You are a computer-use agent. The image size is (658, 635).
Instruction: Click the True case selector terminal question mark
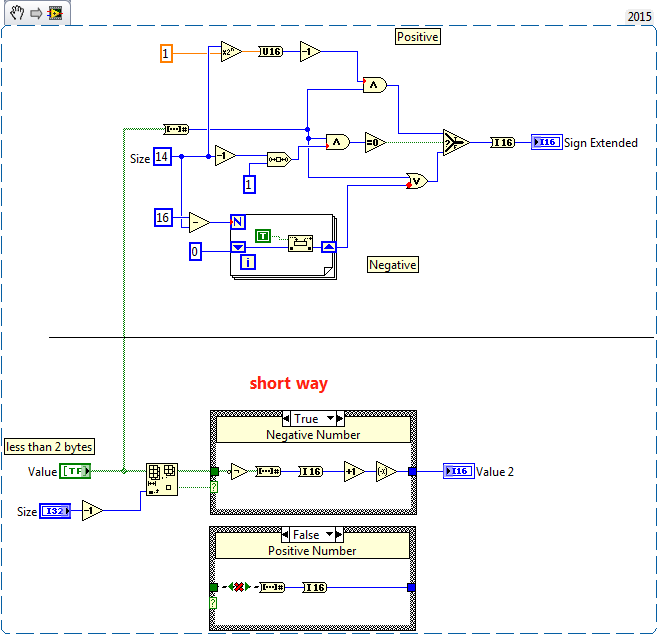pos(214,487)
